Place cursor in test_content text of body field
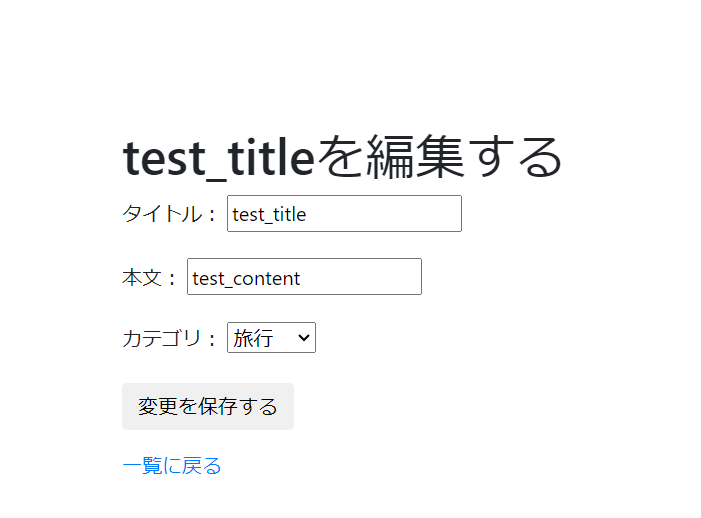701x518 pixels. click(x=246, y=278)
